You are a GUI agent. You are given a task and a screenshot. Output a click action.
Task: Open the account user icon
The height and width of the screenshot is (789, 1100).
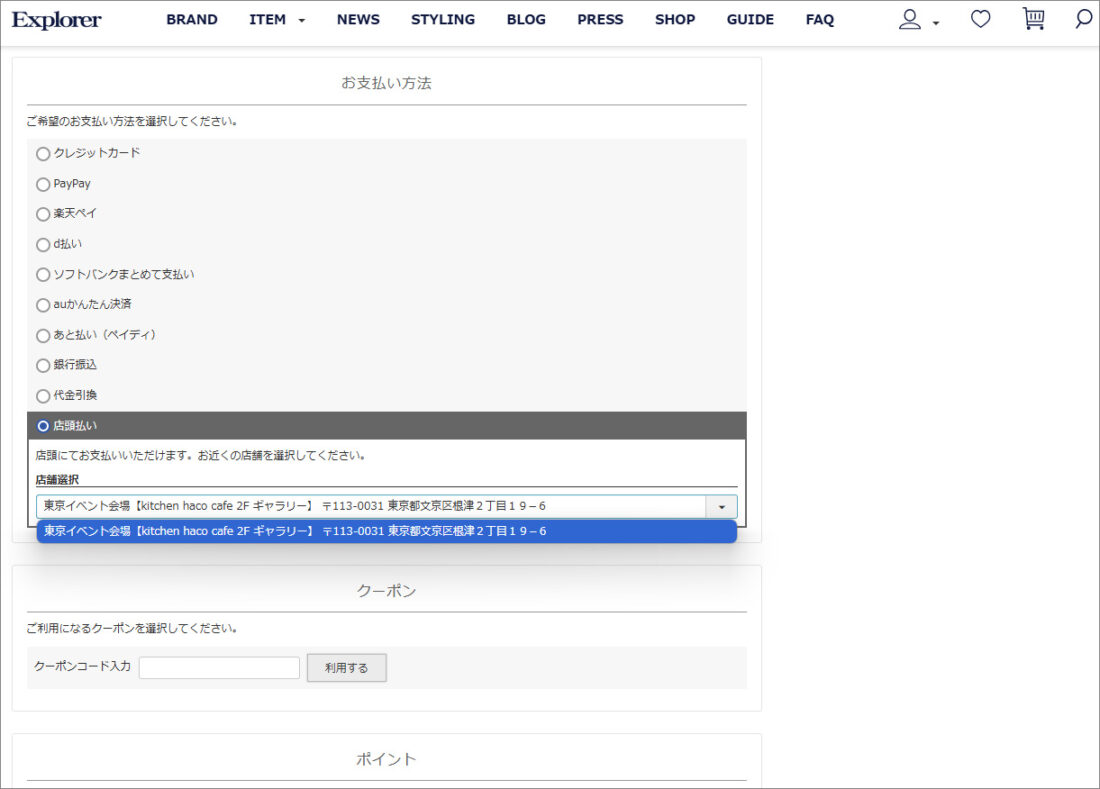tap(909, 20)
